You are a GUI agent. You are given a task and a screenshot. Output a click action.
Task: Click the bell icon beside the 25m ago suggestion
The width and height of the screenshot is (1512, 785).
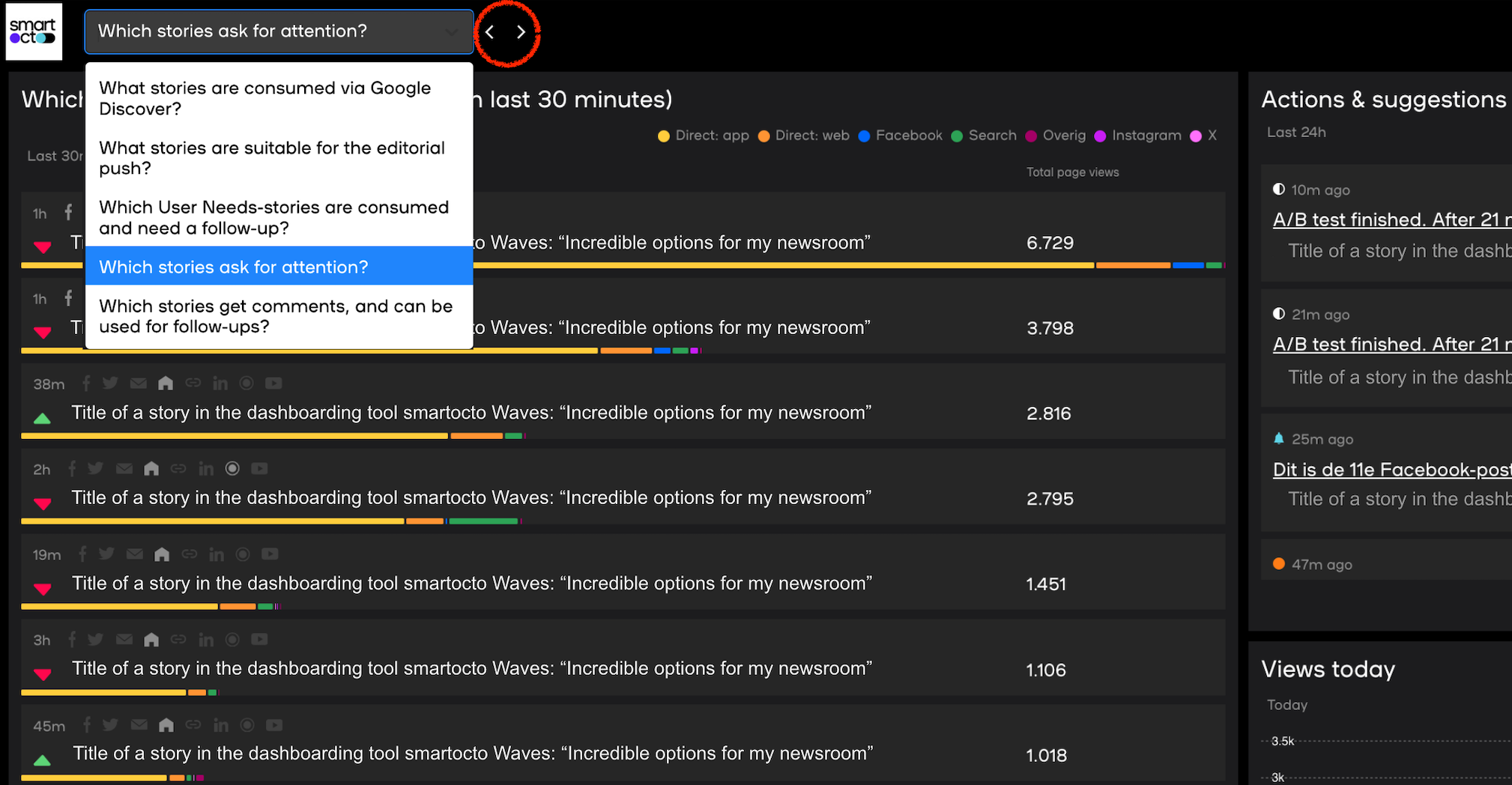point(1279,438)
